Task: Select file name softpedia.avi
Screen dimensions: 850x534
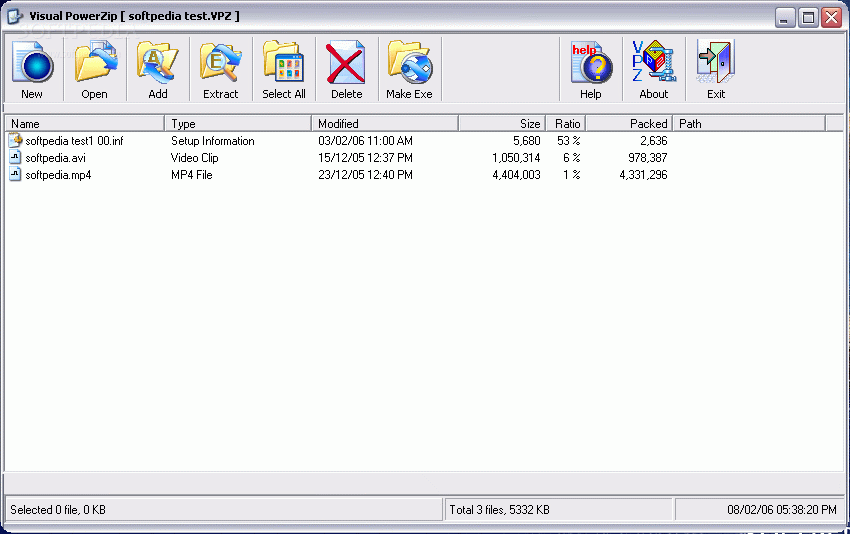Action: point(55,158)
